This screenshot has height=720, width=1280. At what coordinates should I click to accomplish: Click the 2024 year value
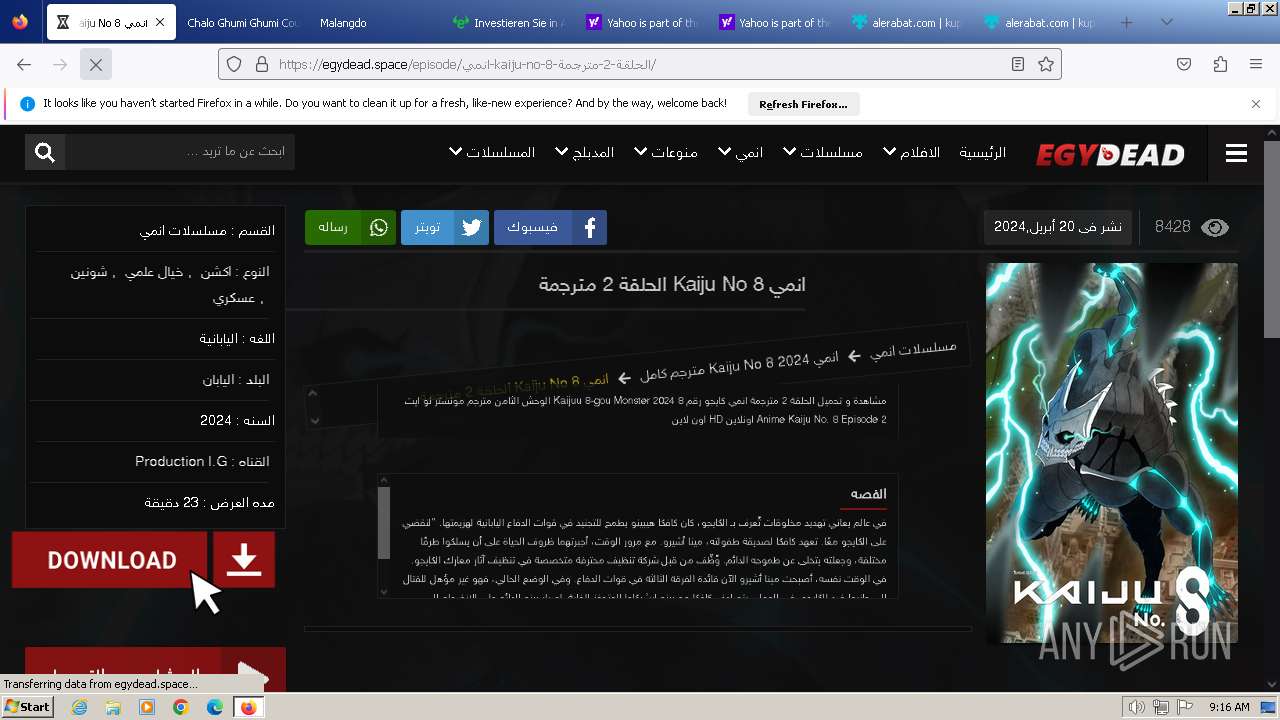click(216, 421)
